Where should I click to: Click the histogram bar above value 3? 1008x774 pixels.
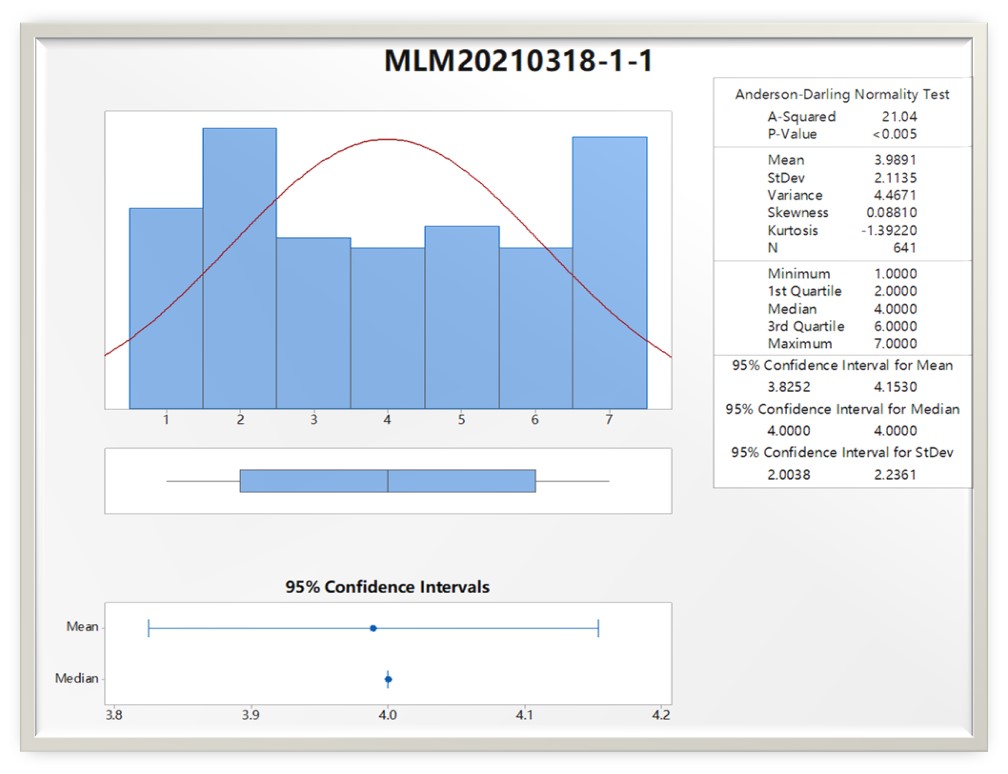tap(313, 323)
